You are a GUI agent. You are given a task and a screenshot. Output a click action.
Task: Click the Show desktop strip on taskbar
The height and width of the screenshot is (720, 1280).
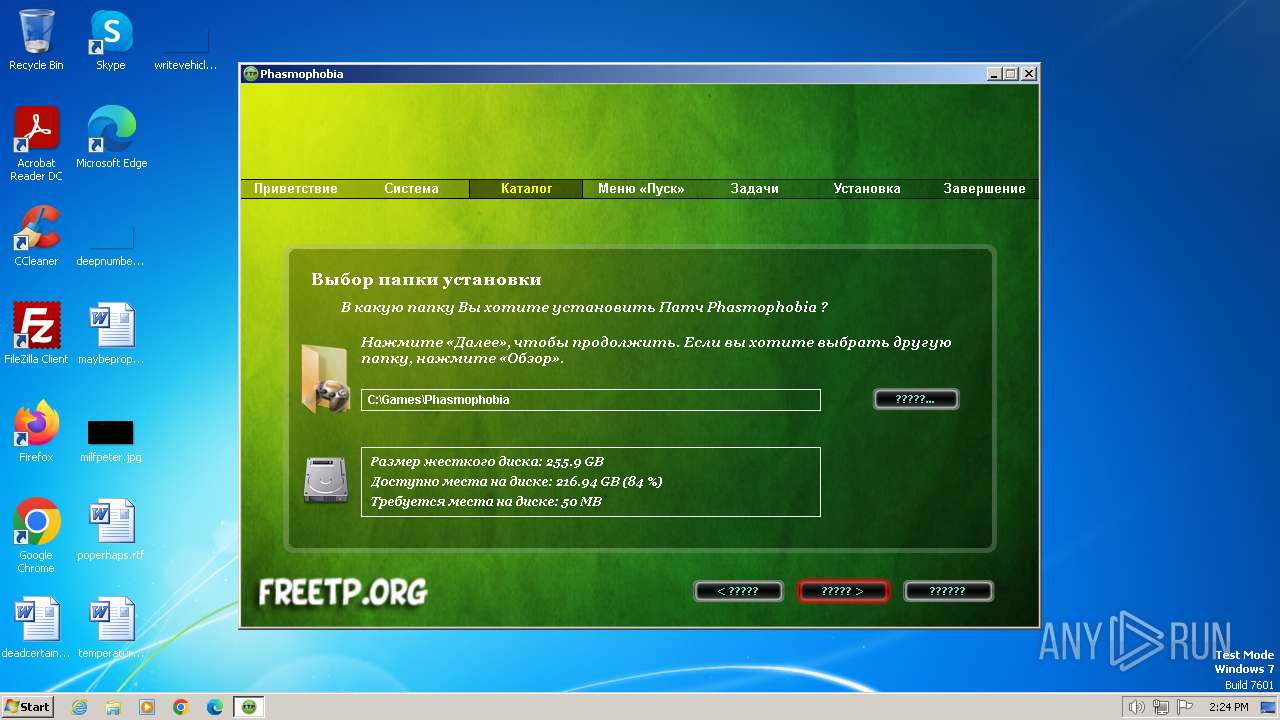tap(1269, 707)
